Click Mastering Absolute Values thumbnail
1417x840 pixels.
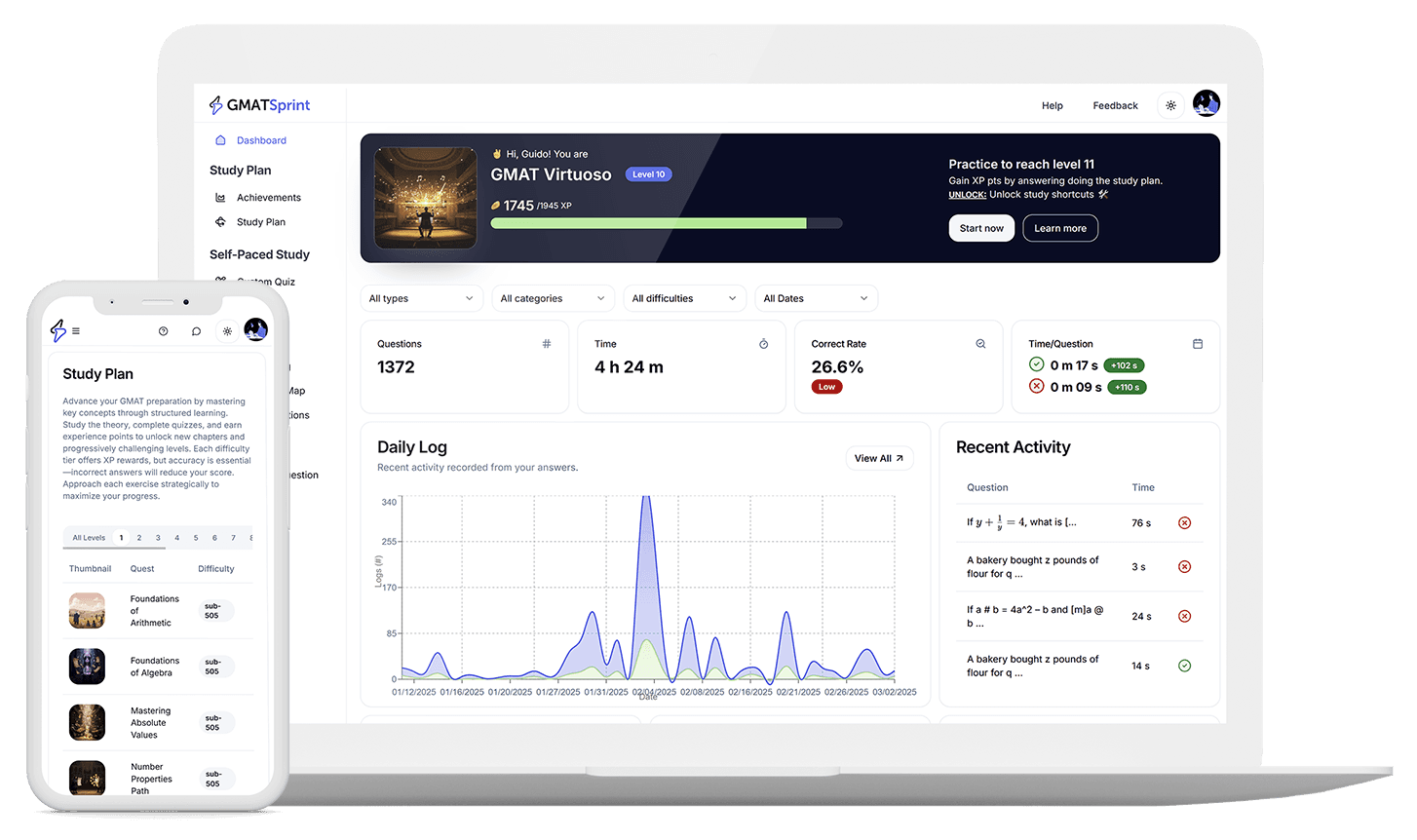click(x=87, y=722)
